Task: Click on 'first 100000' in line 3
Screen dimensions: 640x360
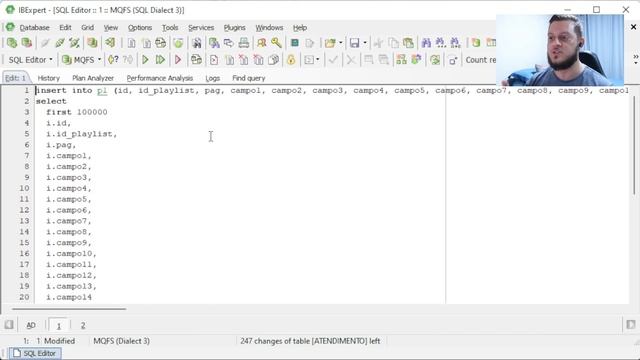Action: point(76,112)
